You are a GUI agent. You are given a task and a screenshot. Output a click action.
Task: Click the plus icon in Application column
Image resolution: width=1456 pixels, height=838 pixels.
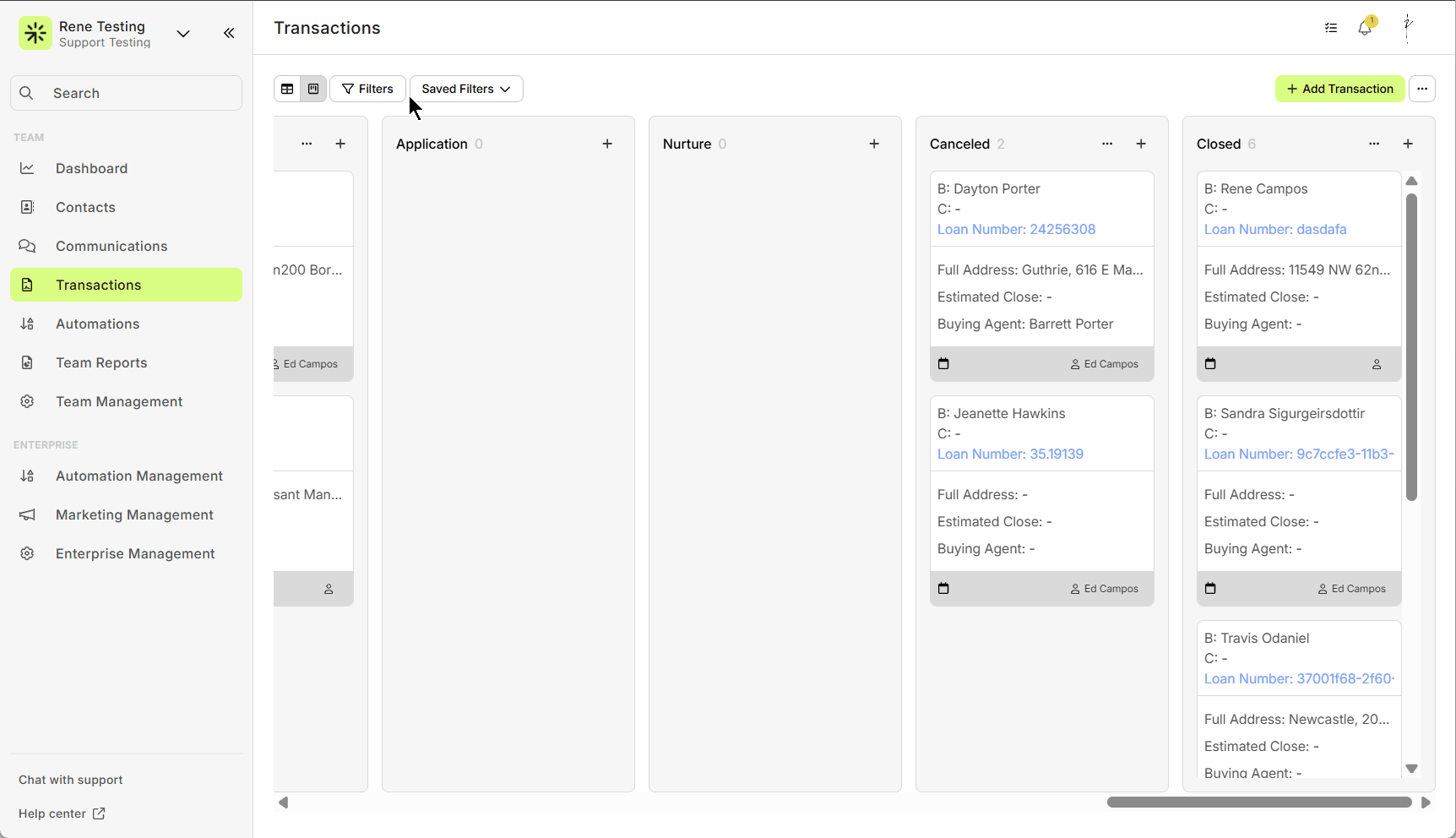[607, 144]
